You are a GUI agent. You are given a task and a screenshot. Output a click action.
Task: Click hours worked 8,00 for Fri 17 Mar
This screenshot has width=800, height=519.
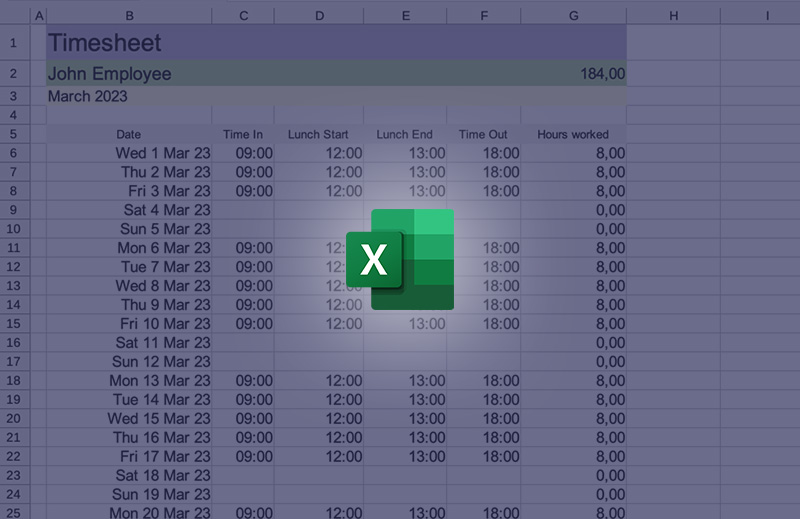(x=573, y=456)
